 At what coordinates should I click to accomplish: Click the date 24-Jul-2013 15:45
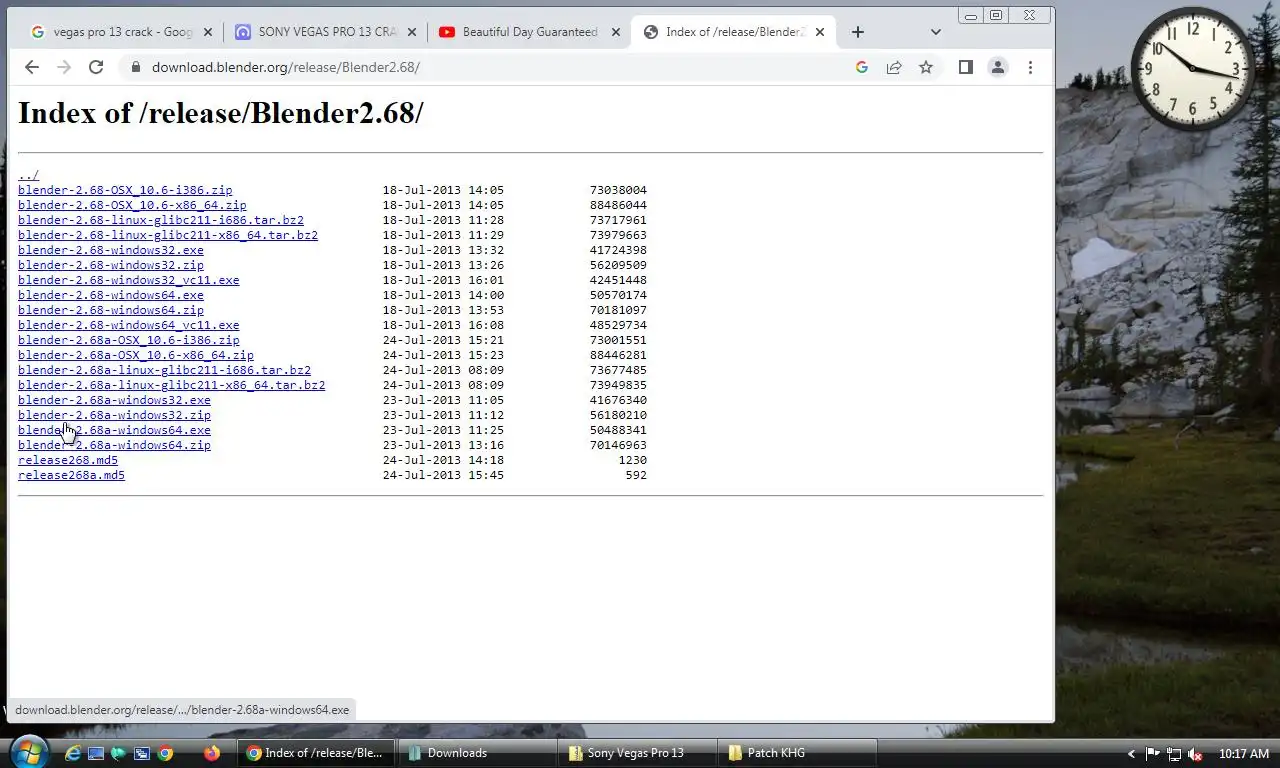(443, 475)
